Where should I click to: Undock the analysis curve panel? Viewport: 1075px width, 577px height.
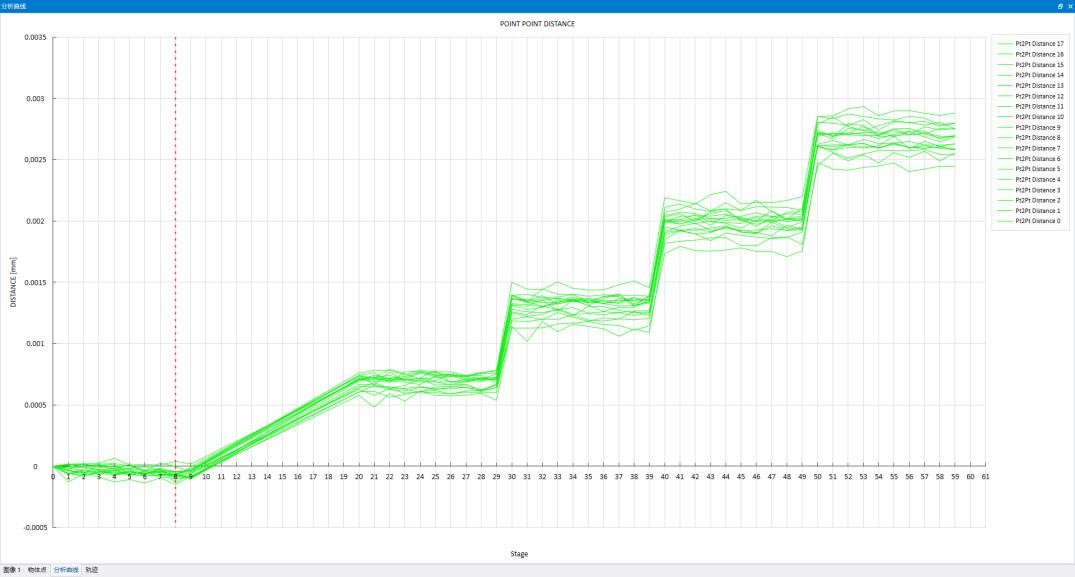[1059, 6]
